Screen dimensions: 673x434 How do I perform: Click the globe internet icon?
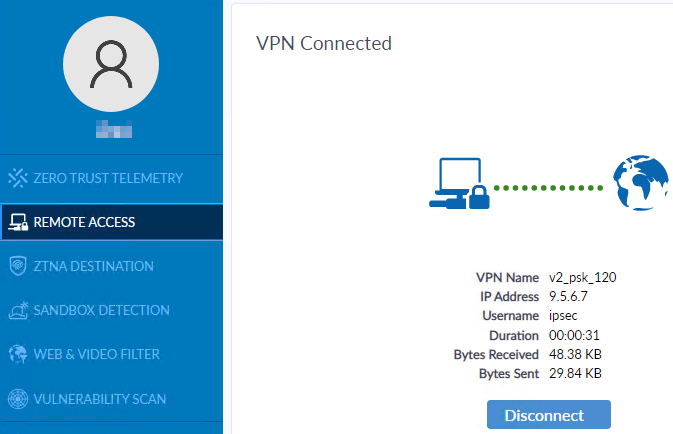click(640, 183)
